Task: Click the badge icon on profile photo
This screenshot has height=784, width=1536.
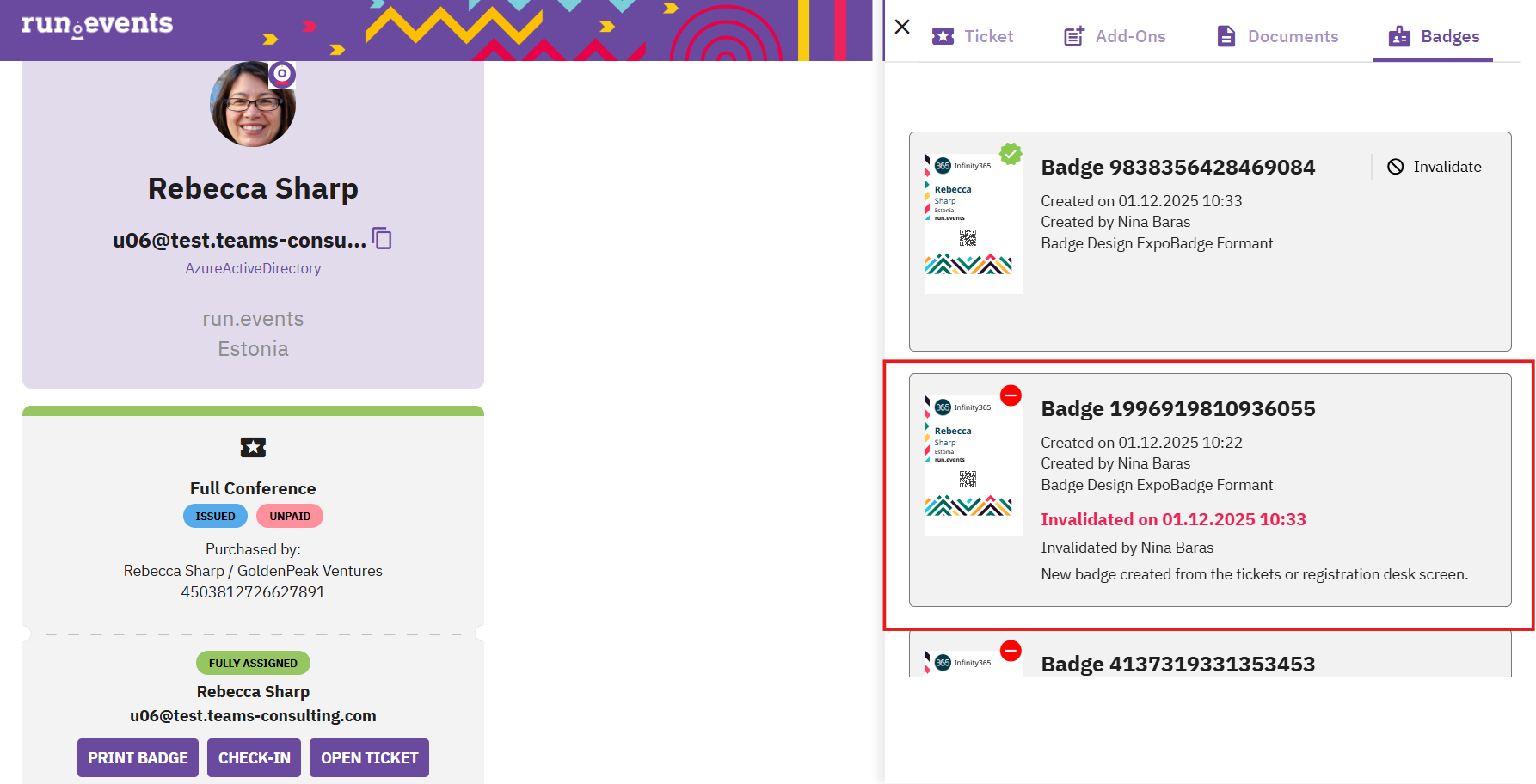Action: tap(282, 74)
